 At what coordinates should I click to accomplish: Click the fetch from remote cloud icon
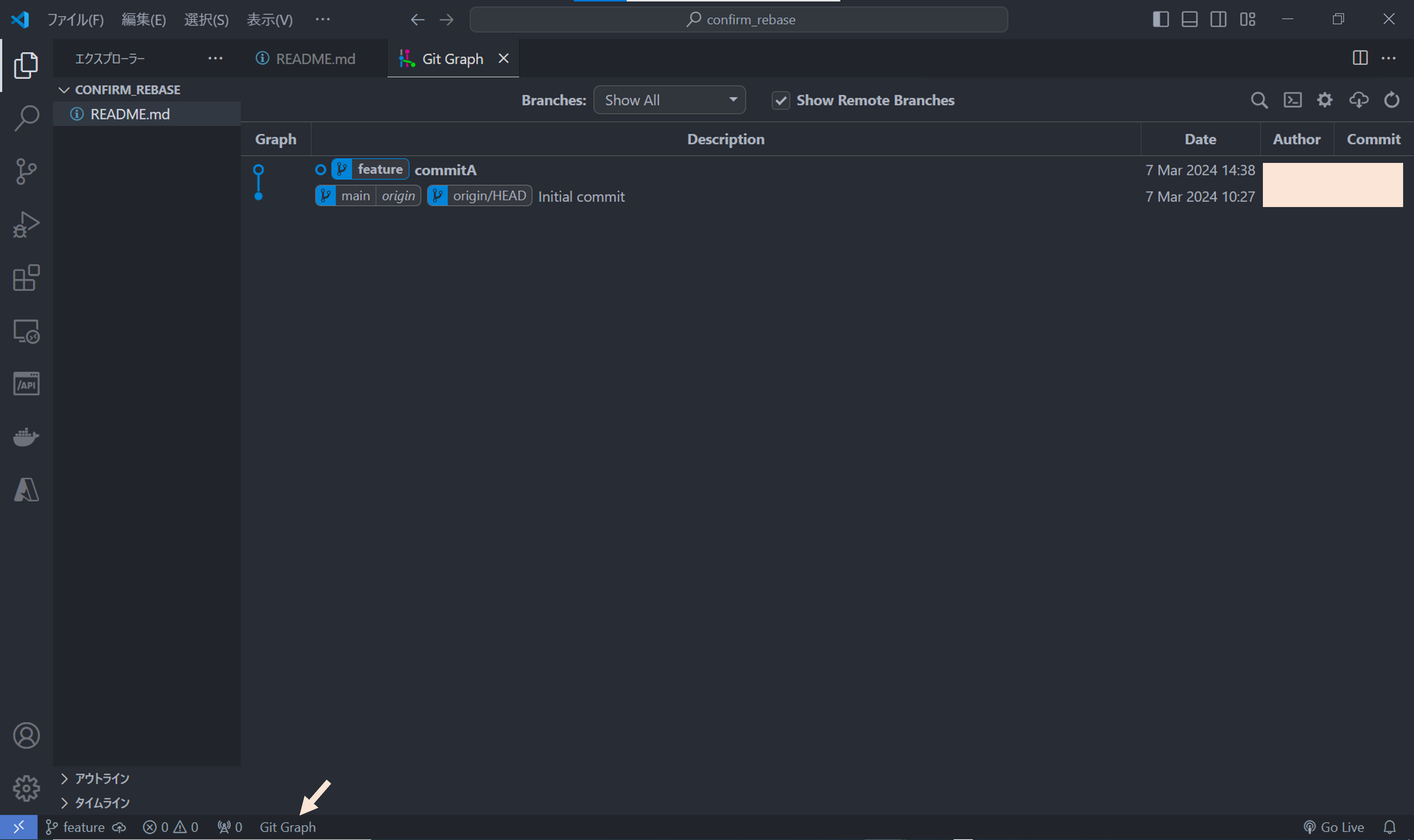(x=1359, y=100)
